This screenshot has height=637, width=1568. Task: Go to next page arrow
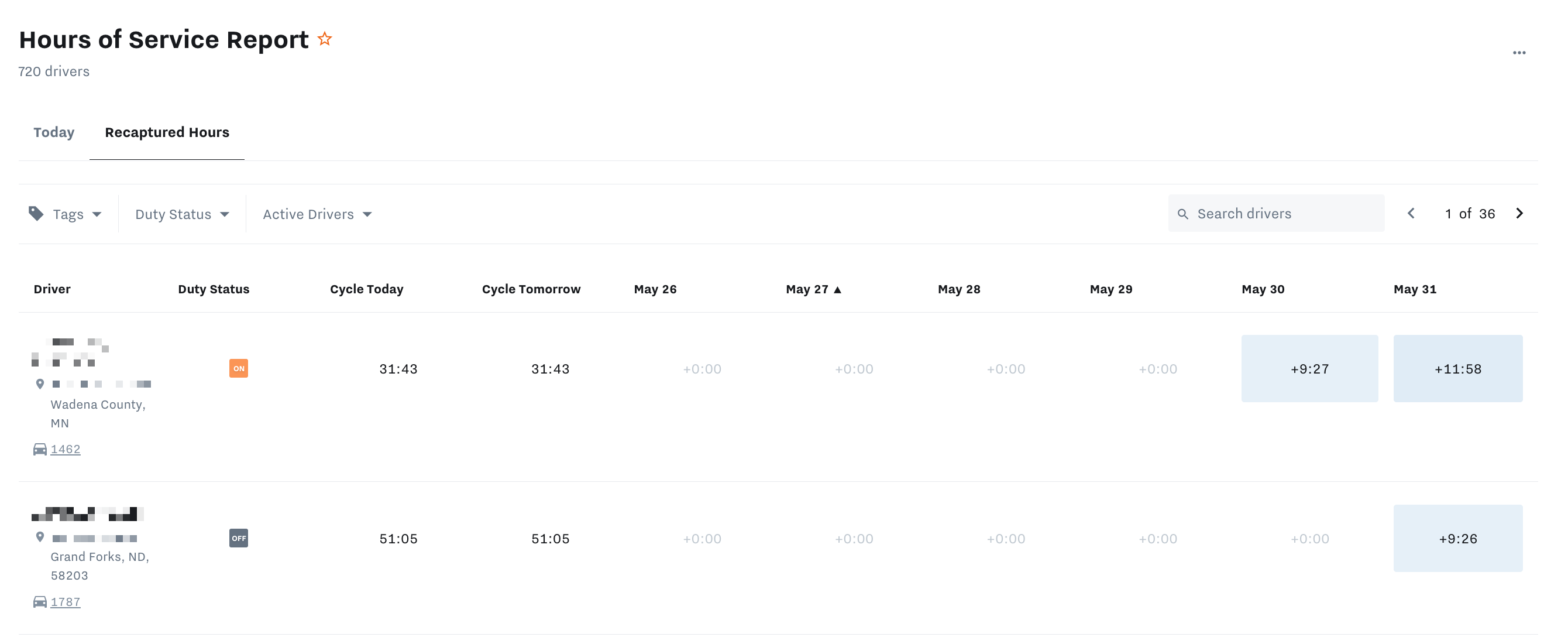click(1519, 213)
